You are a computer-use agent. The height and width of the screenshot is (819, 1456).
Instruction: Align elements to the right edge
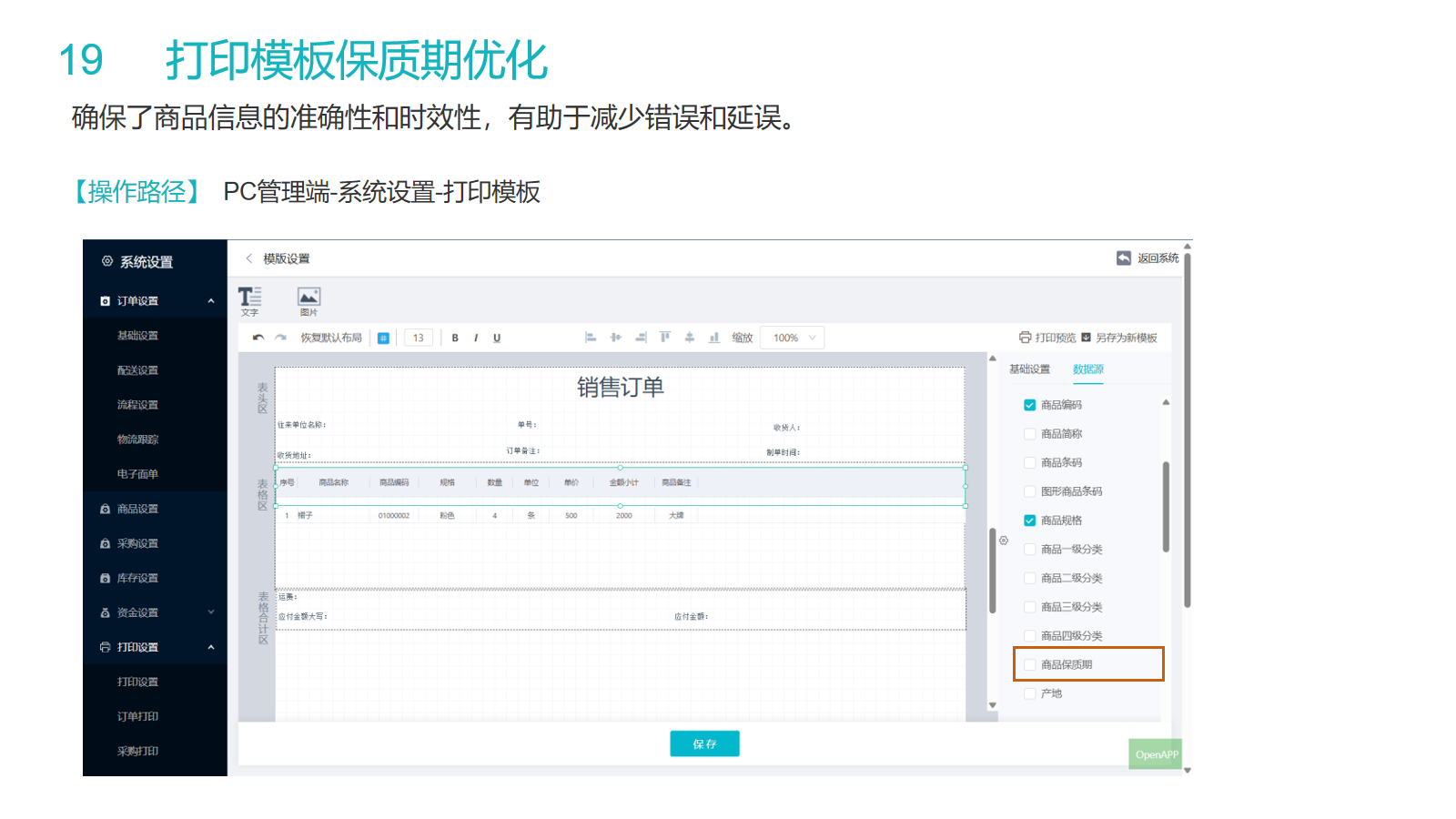[x=641, y=338]
